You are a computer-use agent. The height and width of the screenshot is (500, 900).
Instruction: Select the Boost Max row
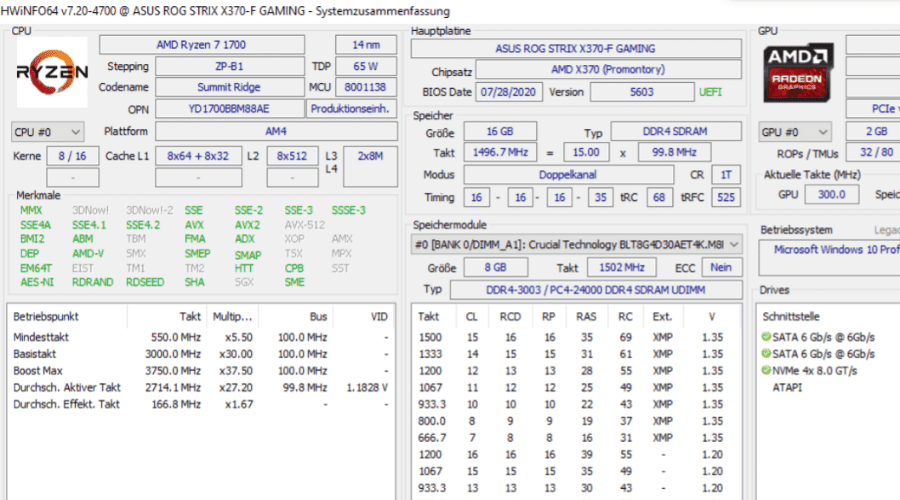click(x=201, y=370)
